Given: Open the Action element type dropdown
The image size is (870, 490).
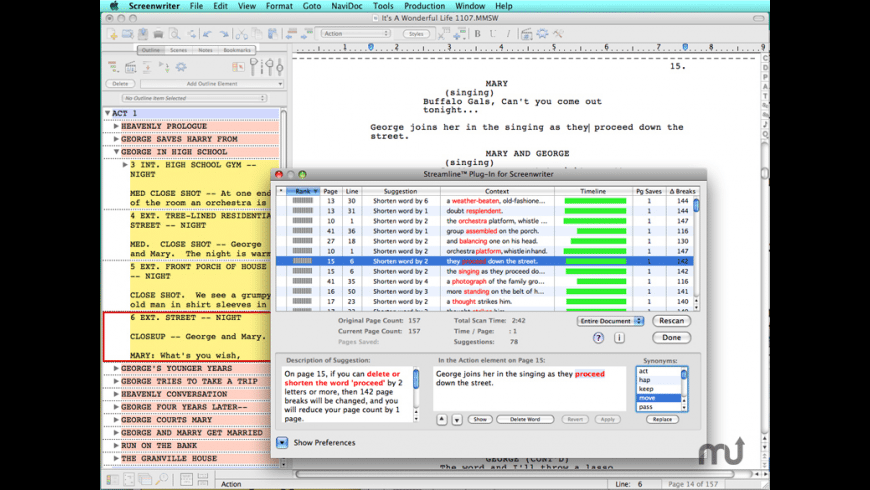Looking at the screenshot, I should coord(357,33).
